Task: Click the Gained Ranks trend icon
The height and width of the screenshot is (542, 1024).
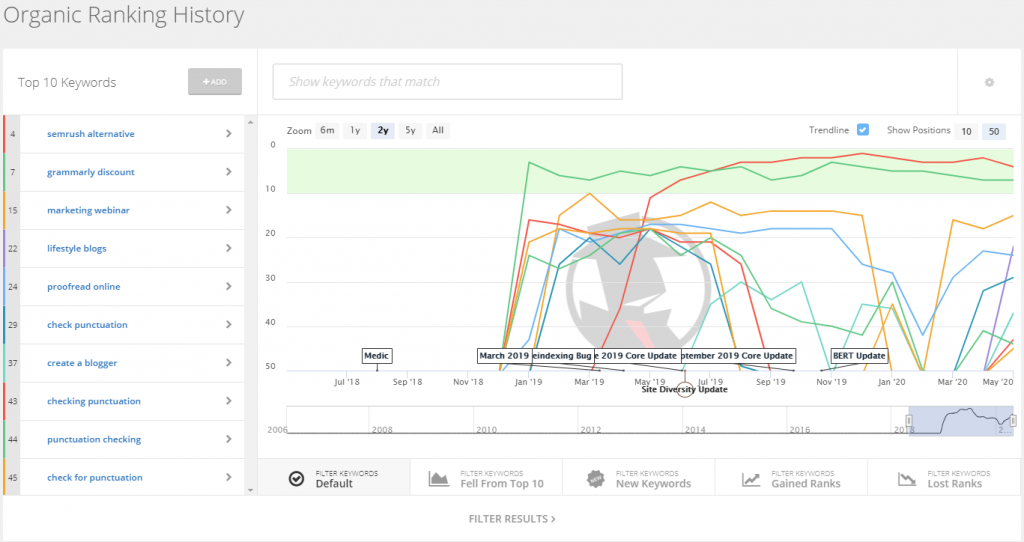Action: tap(751, 479)
